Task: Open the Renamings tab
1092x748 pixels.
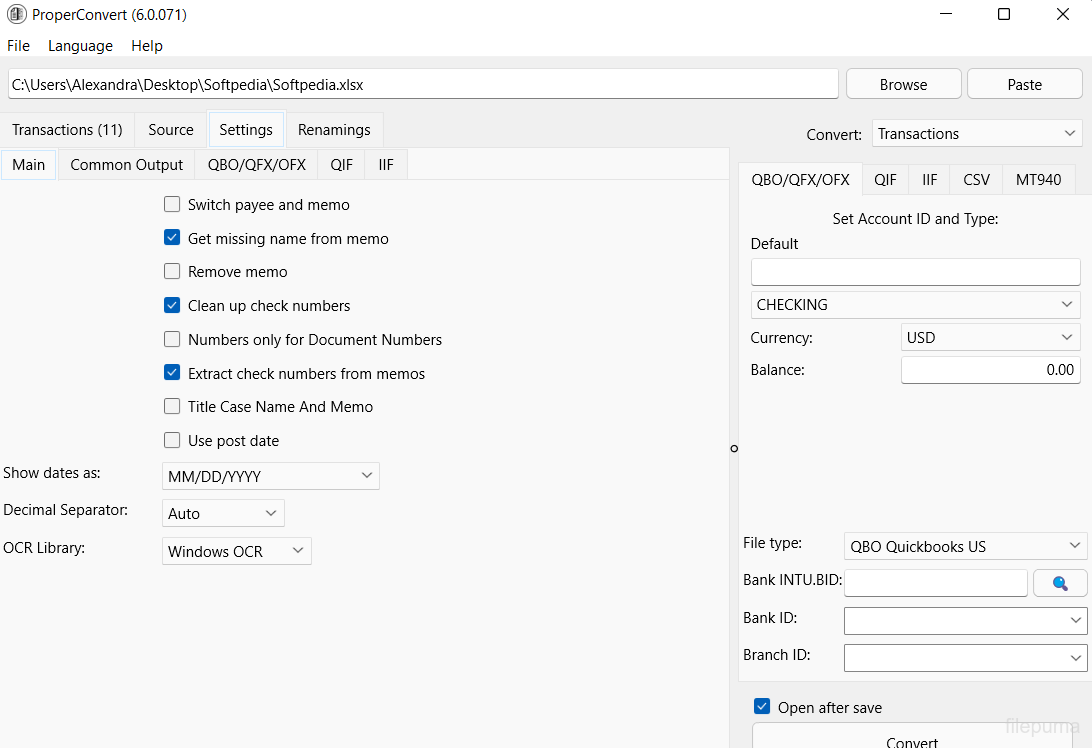Action: tap(334, 130)
